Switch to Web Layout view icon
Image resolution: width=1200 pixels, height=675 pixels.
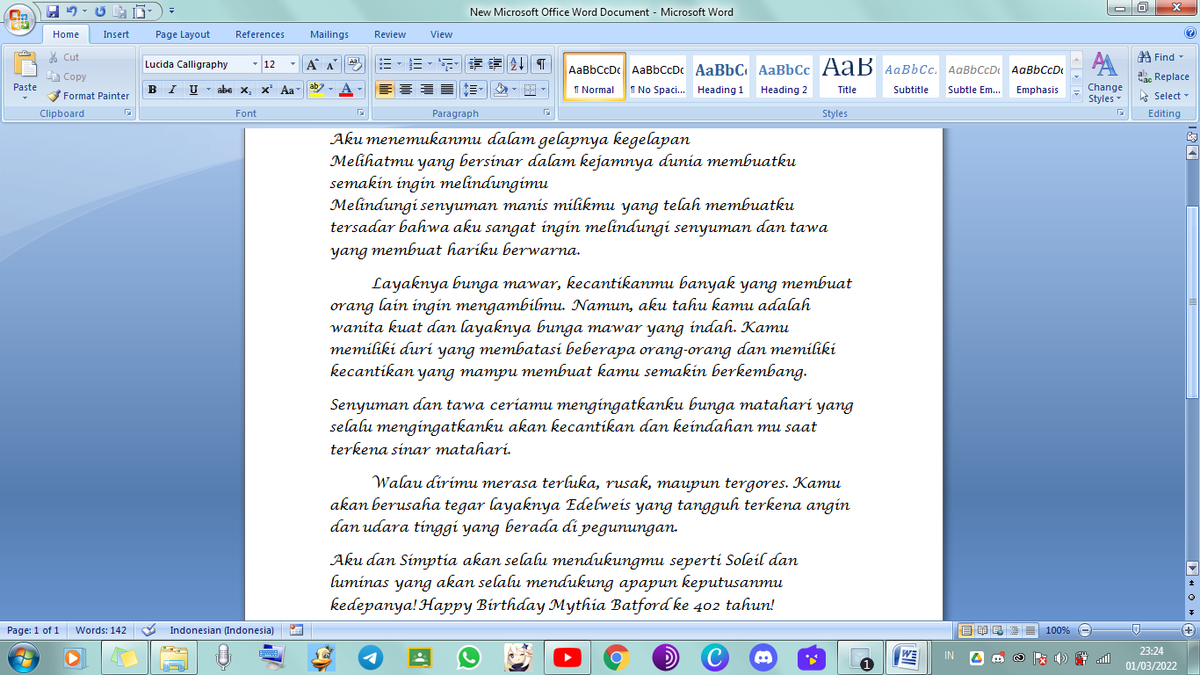click(997, 630)
